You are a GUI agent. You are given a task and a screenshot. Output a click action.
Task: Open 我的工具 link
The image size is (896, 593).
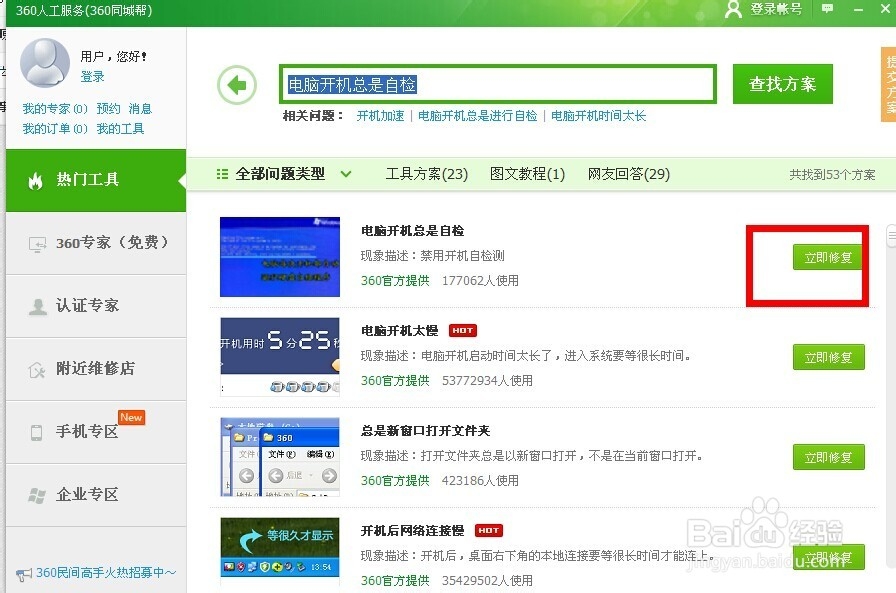click(120, 129)
